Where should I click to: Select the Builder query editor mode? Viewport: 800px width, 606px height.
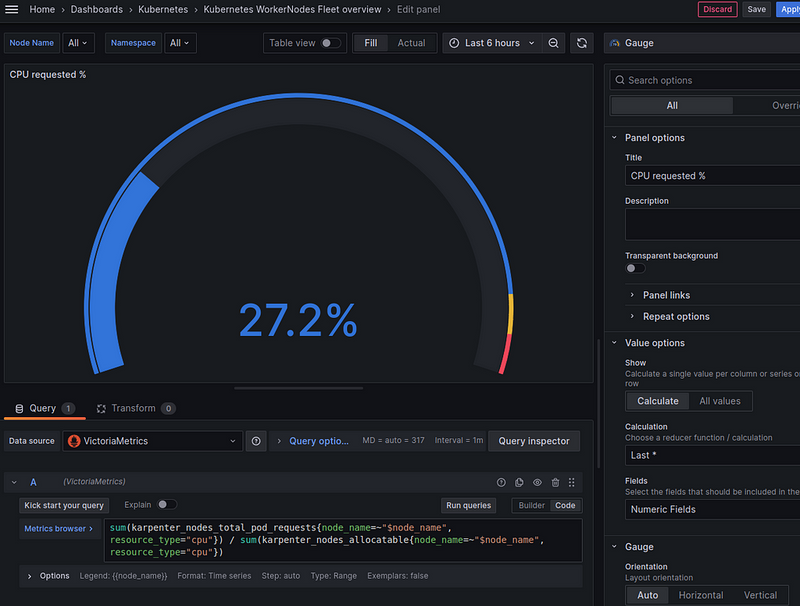point(531,506)
